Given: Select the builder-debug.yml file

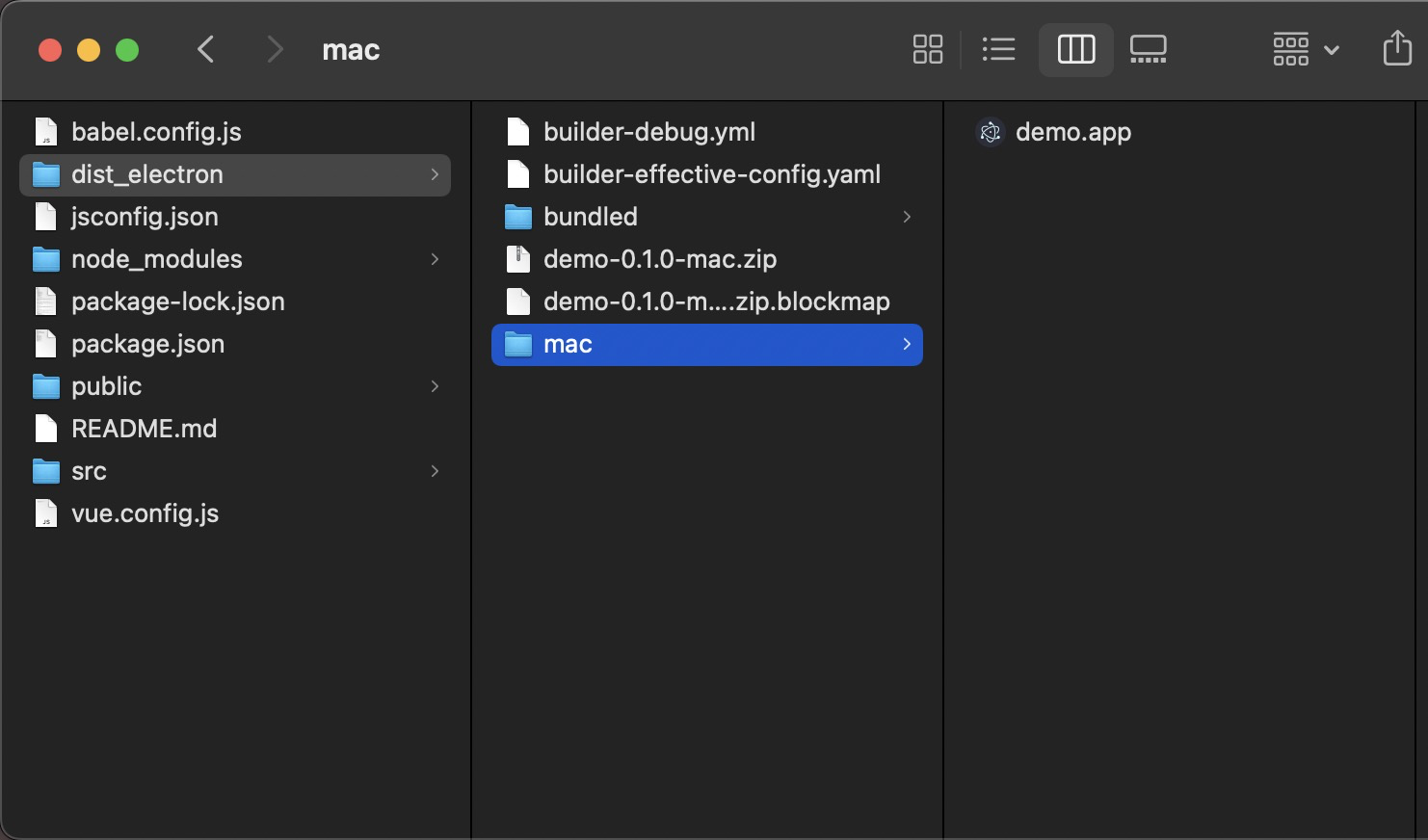Looking at the screenshot, I should 648,132.
